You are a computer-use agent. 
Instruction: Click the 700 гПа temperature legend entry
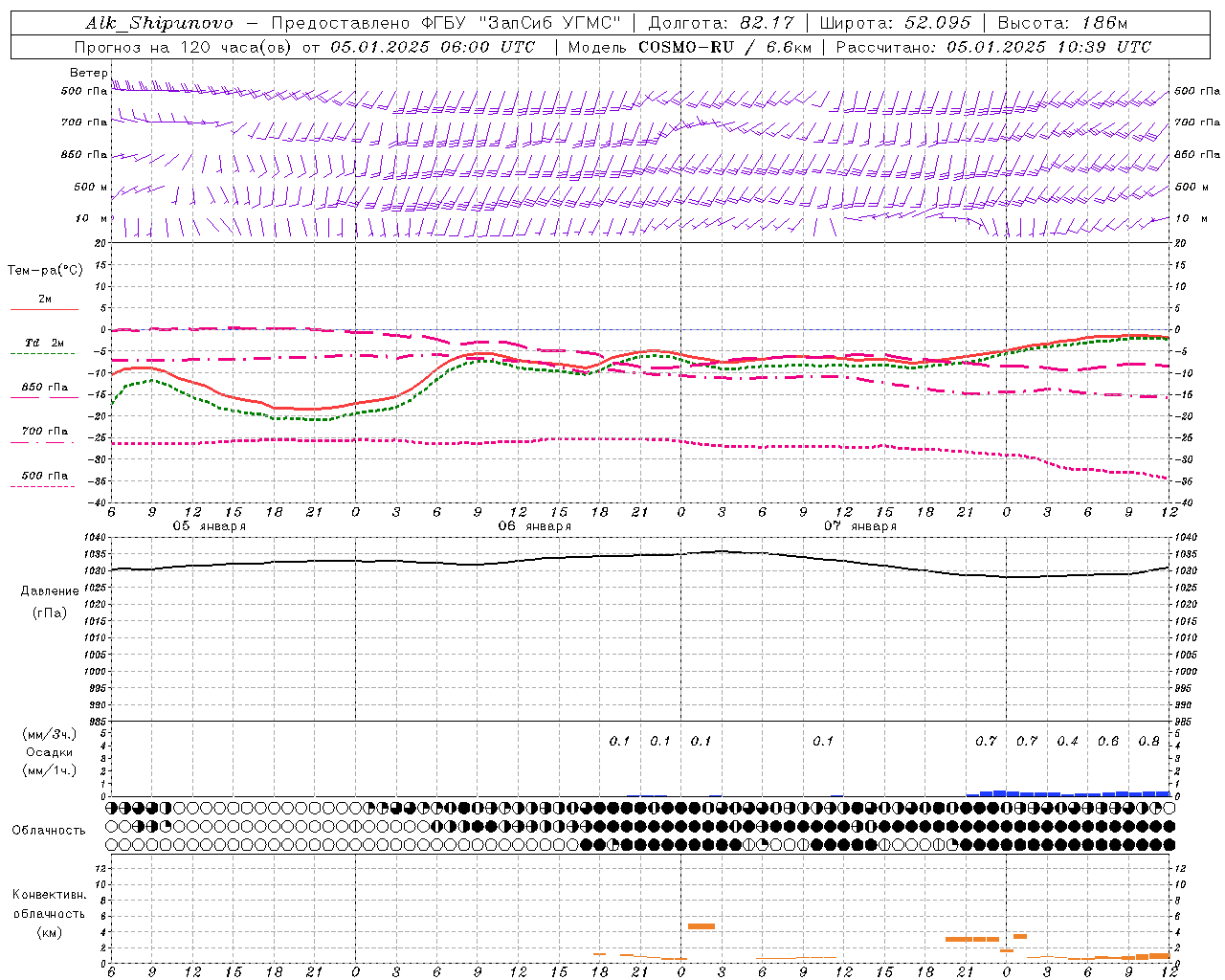(44, 431)
